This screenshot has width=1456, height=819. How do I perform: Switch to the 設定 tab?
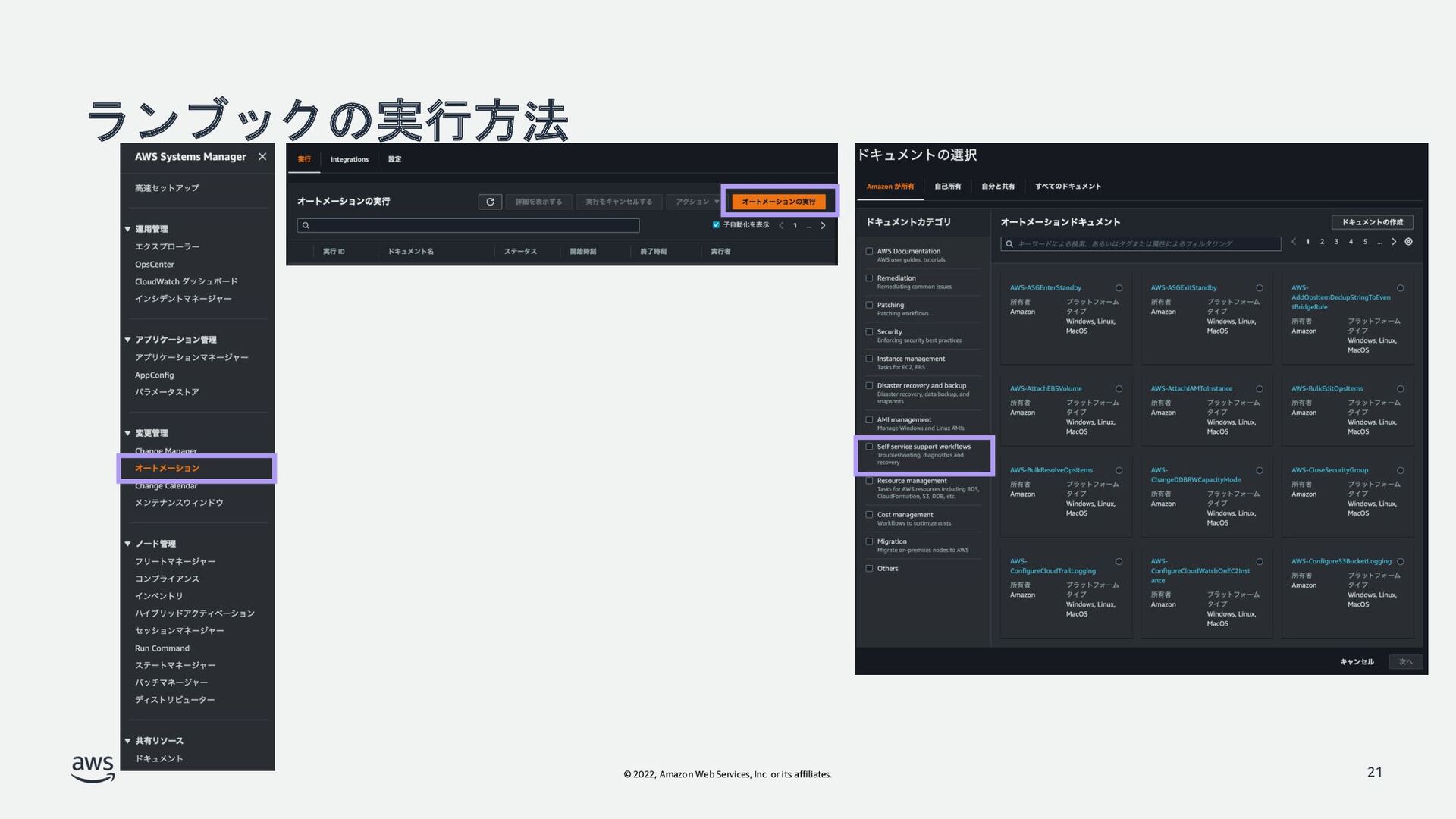[x=394, y=159]
